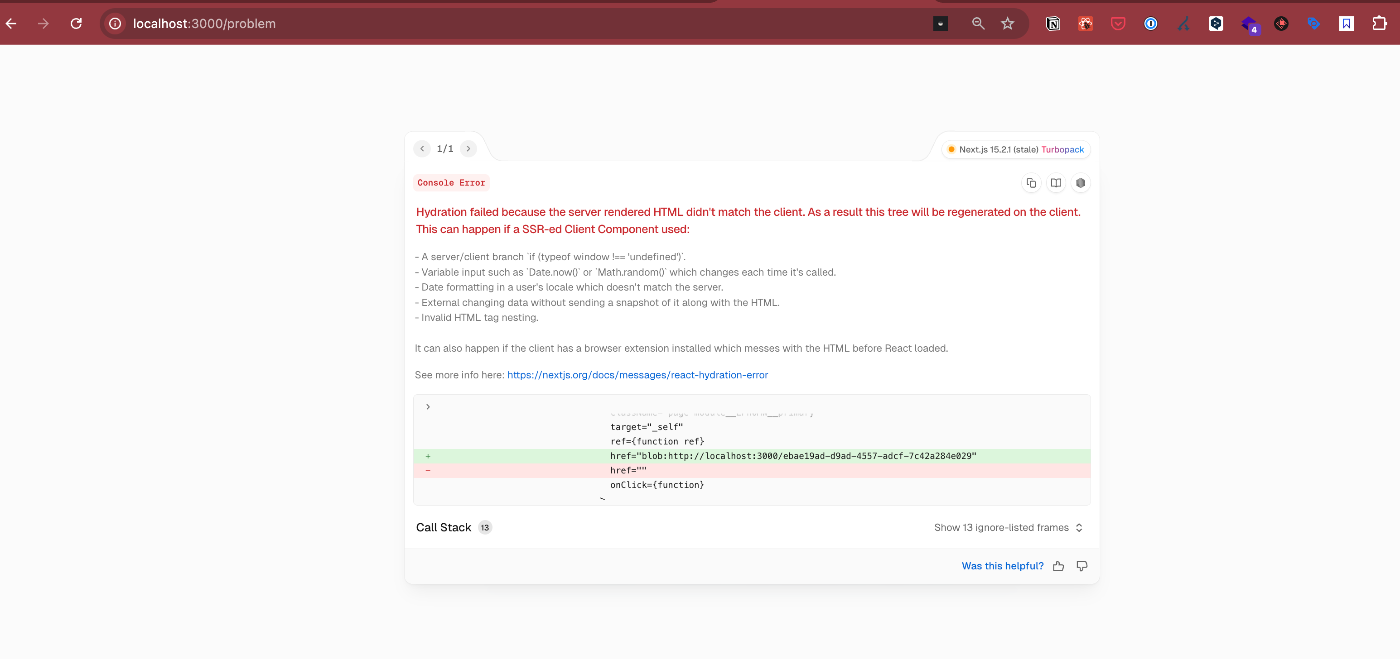Select the Console Error badge
This screenshot has height=659, width=1400.
[451, 182]
